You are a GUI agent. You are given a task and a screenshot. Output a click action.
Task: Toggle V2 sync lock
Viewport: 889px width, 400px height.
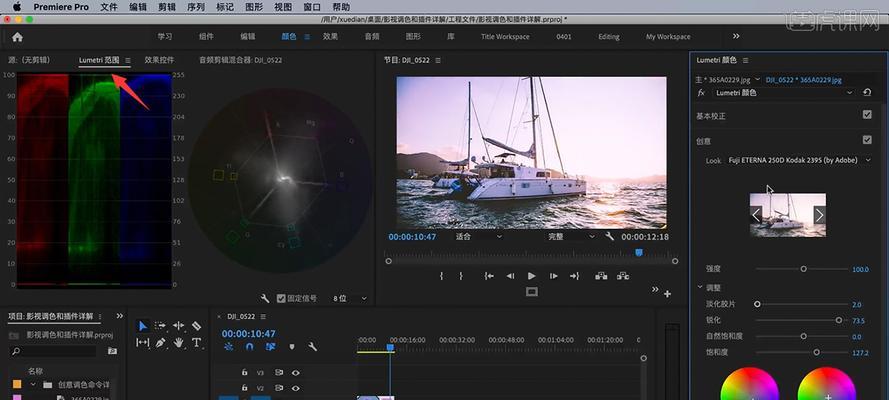279,388
